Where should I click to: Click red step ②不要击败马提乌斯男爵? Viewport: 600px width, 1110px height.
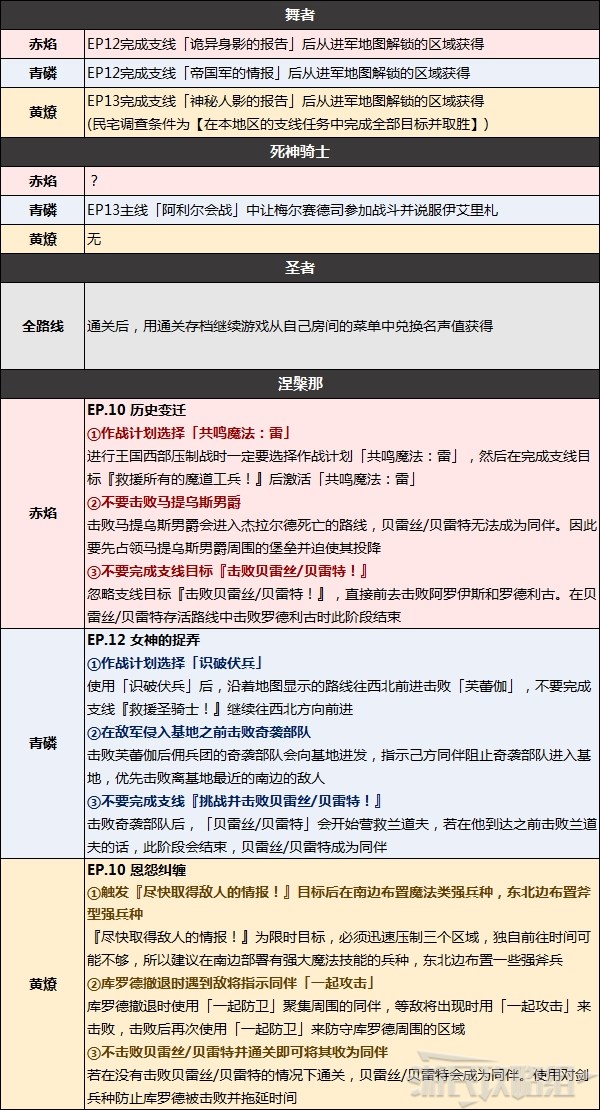[x=164, y=501]
